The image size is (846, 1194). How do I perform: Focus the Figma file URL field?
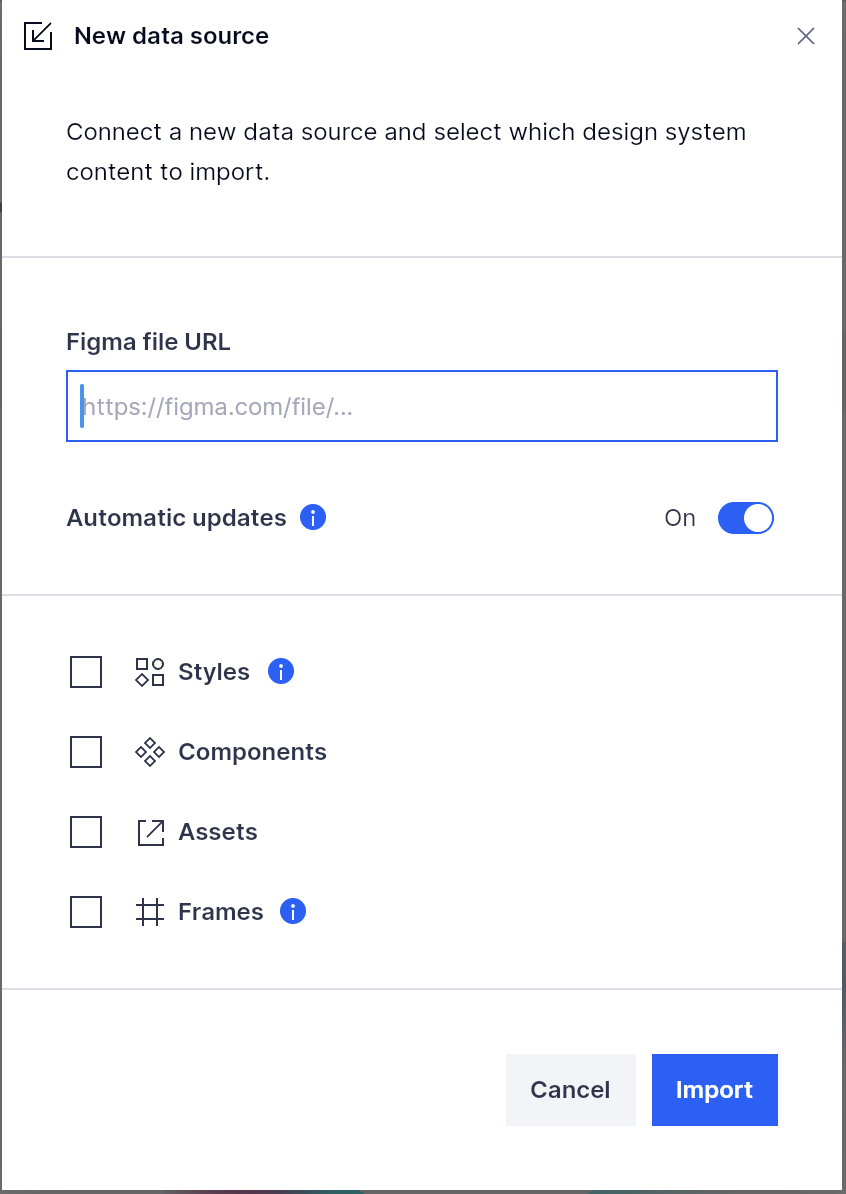coord(422,406)
